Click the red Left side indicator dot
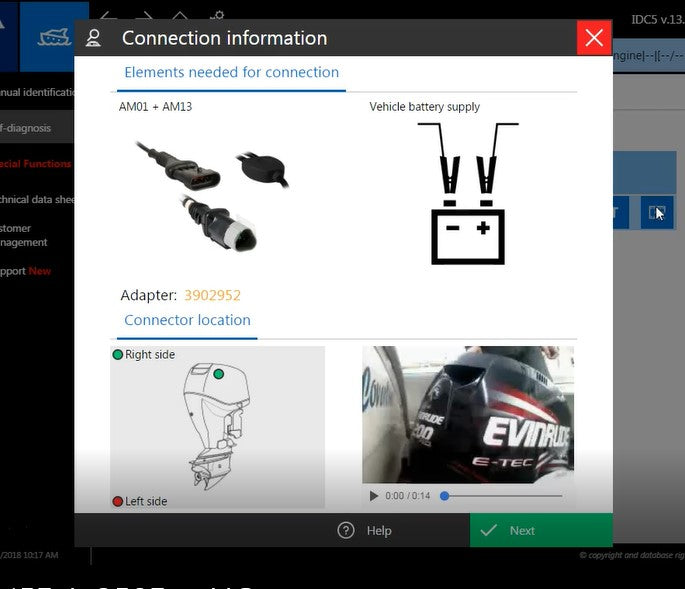This screenshot has width=685, height=589. point(118,502)
